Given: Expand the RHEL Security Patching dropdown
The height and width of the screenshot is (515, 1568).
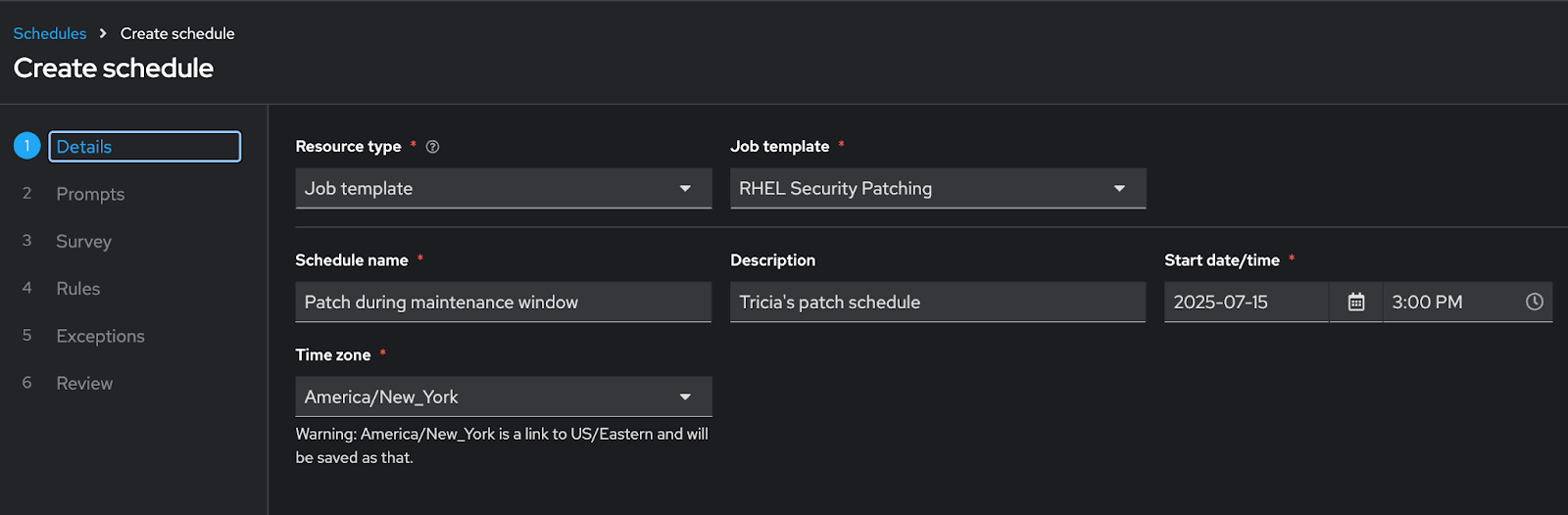Looking at the screenshot, I should (937, 188).
